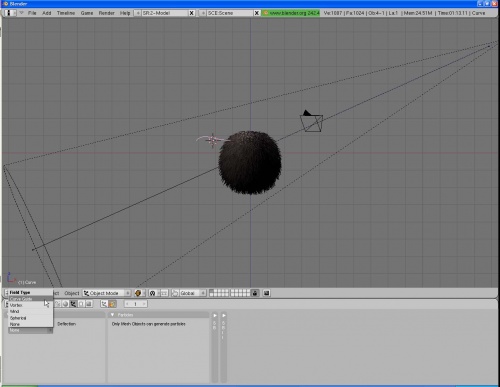Collapse header menus with the triangle toggle
The height and width of the screenshot is (387, 500).
(x=21, y=13)
